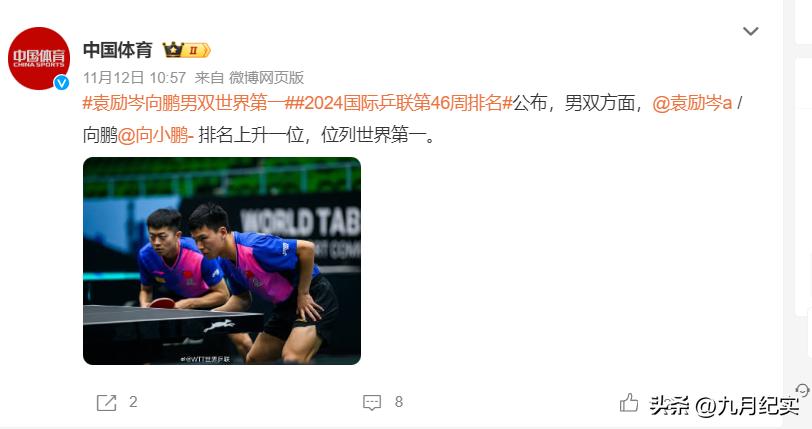The image size is (812, 429).
Task: Open the 中国体育 red profile avatar
Action: pos(39,59)
